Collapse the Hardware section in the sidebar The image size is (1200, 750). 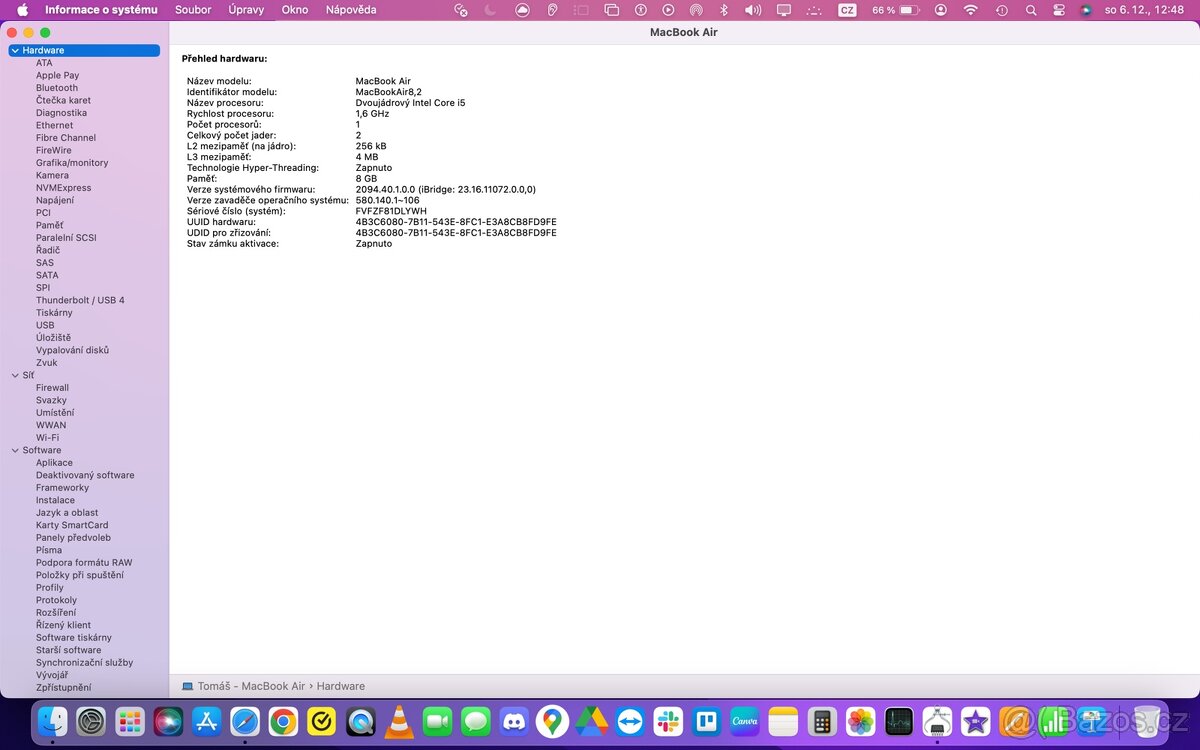click(x=14, y=49)
